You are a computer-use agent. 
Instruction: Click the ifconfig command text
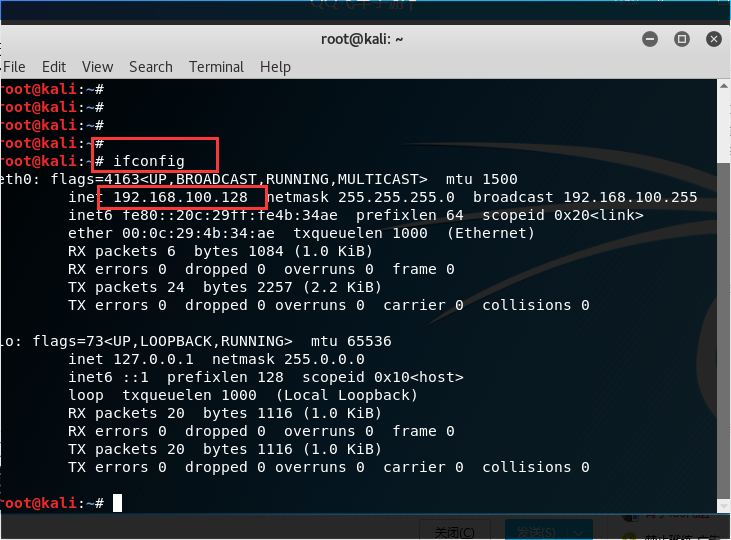point(149,161)
